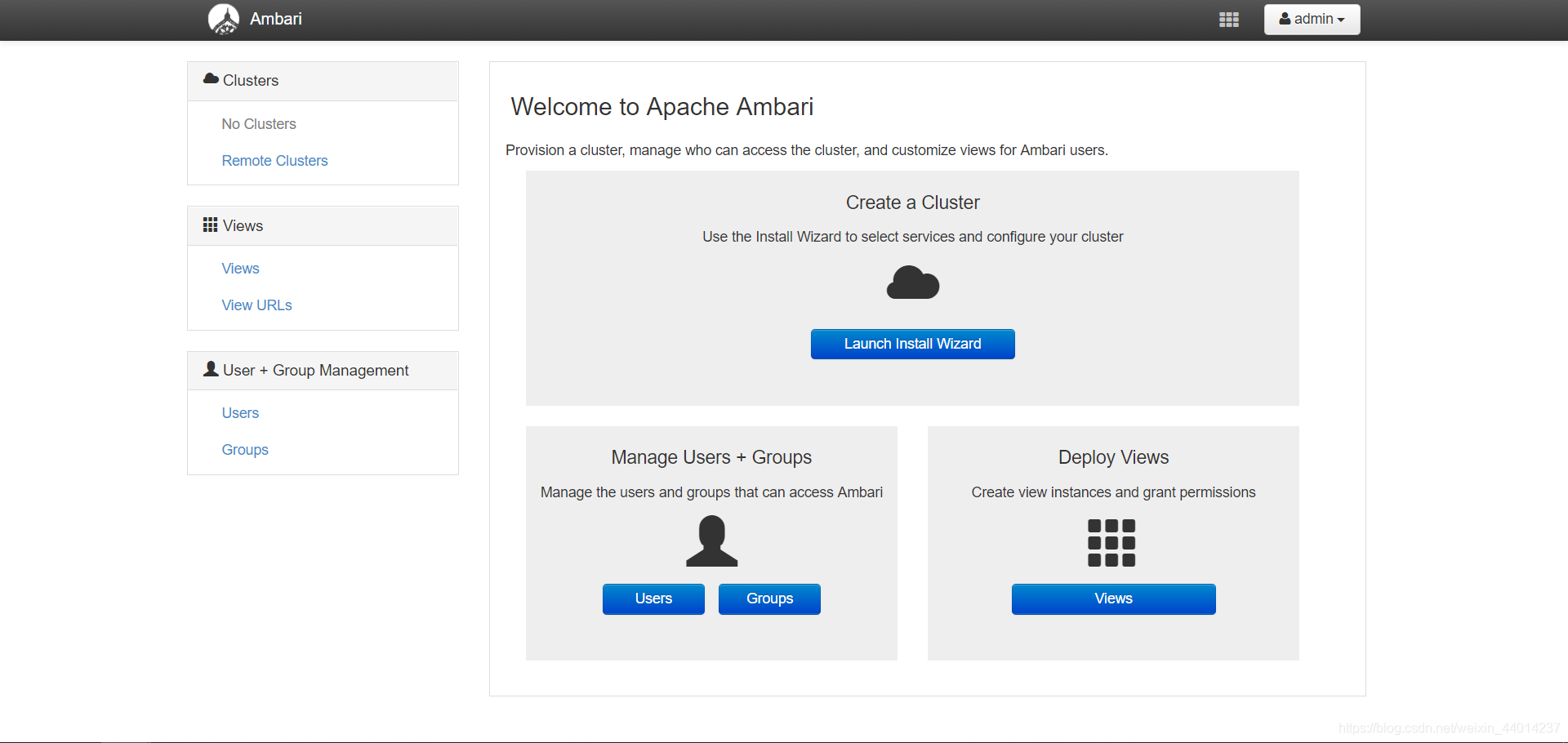This screenshot has height=743, width=1568.
Task: Click the cloud icon beside Clusters heading
Action: coord(211,79)
